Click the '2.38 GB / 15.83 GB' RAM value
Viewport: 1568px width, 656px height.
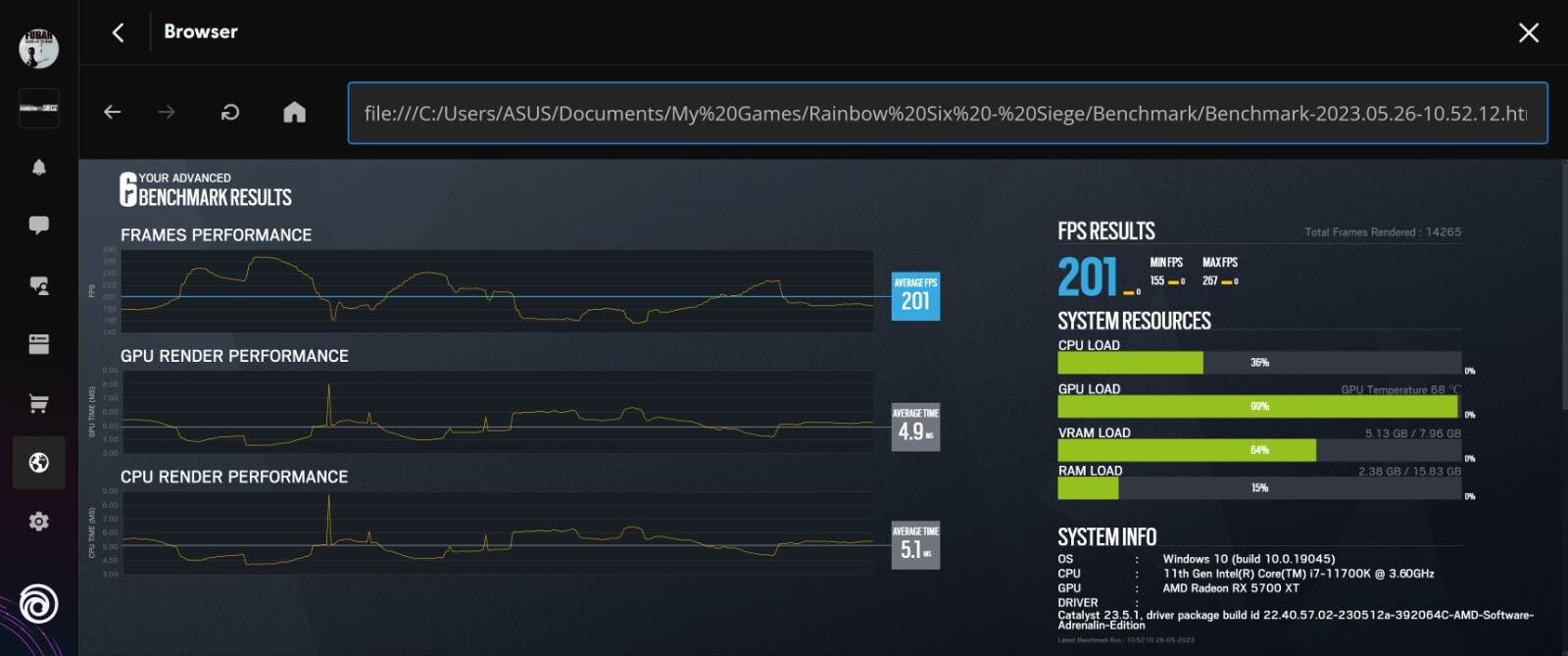[1409, 472]
